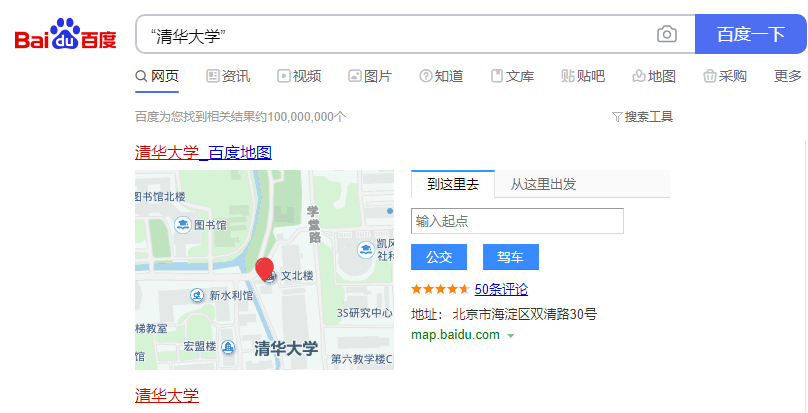Open camera image search icon

tap(666, 35)
